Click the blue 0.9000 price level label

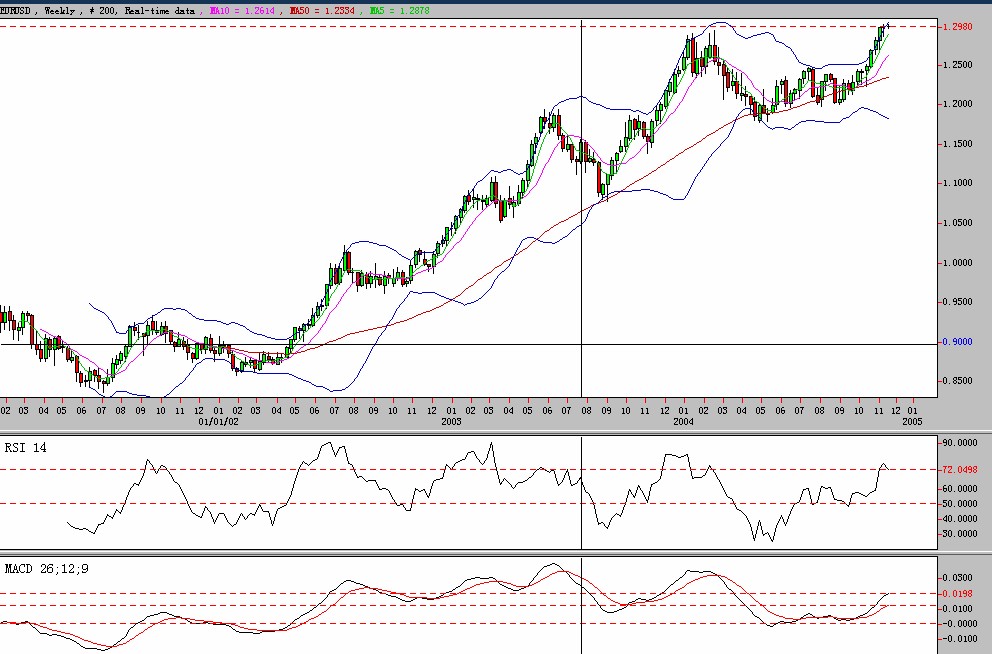(x=957, y=342)
